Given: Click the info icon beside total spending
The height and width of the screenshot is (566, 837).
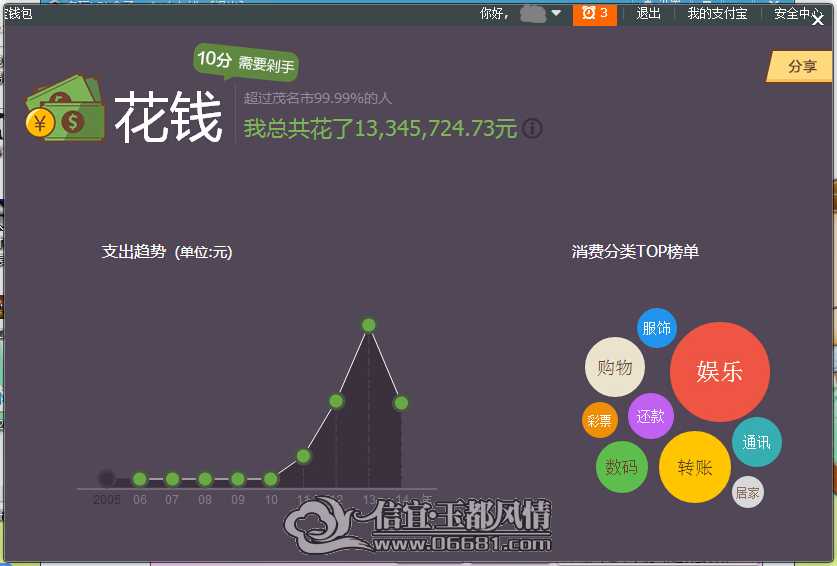Looking at the screenshot, I should coord(532,129).
